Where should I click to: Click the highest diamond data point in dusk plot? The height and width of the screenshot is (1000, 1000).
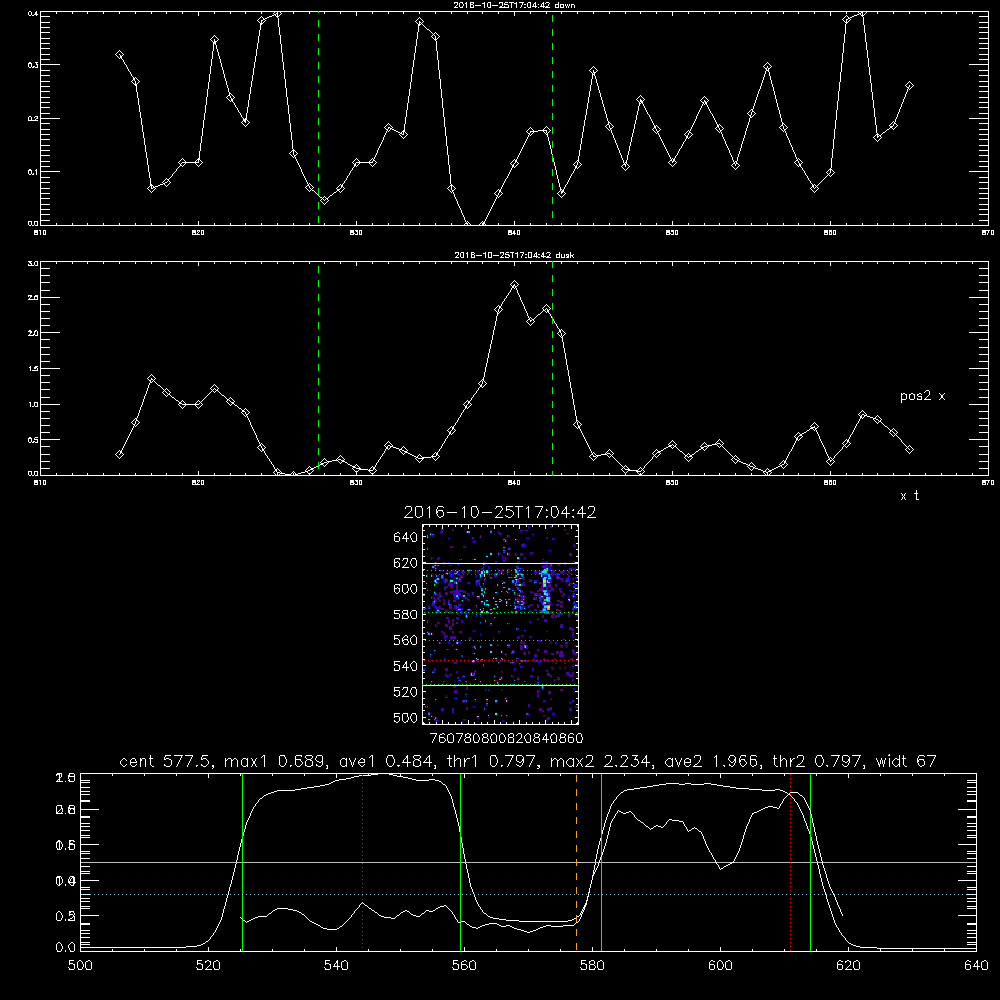[x=515, y=284]
